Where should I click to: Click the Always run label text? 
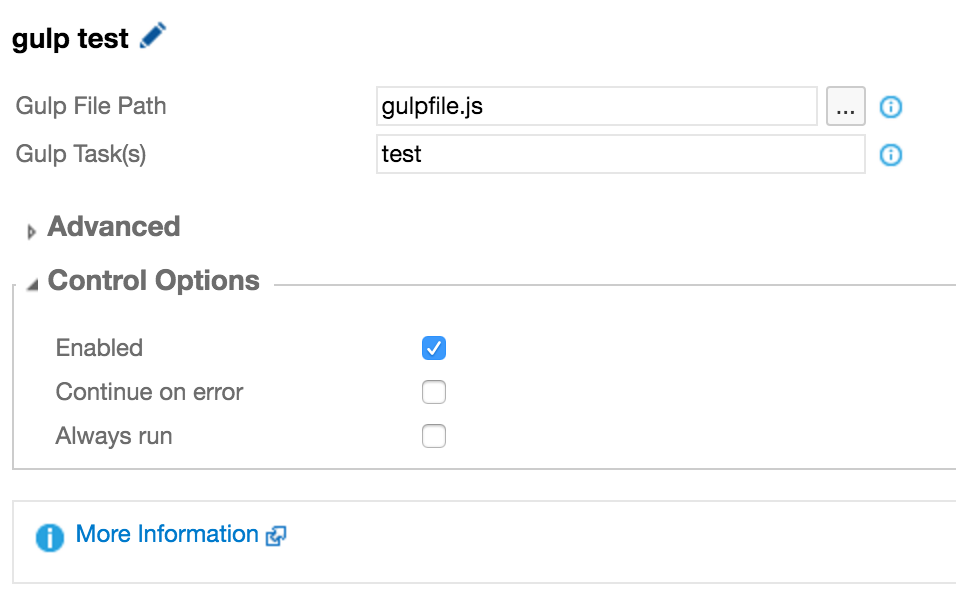tap(114, 436)
